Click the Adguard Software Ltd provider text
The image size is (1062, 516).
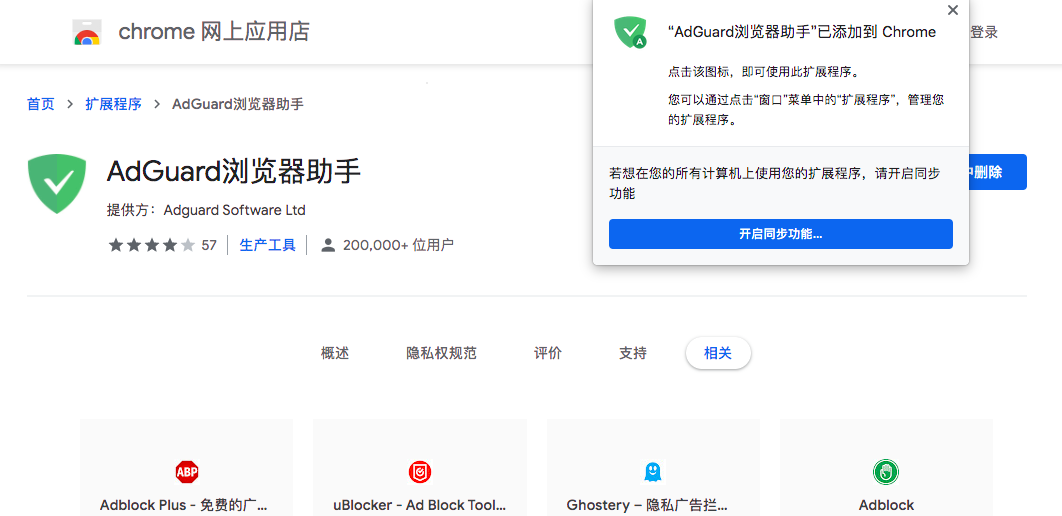[234, 210]
